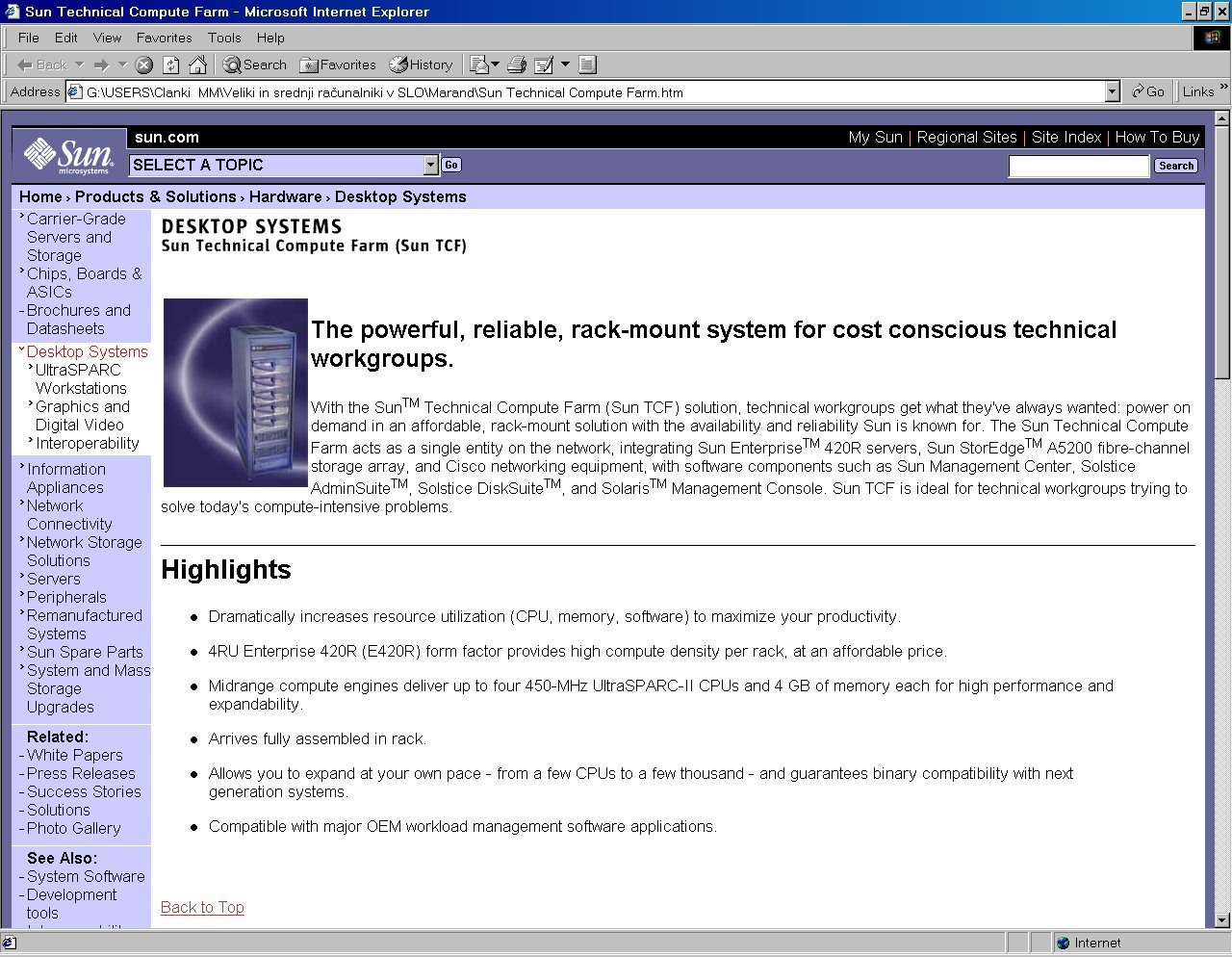Click the small Go button beside topic selector

tap(451, 165)
